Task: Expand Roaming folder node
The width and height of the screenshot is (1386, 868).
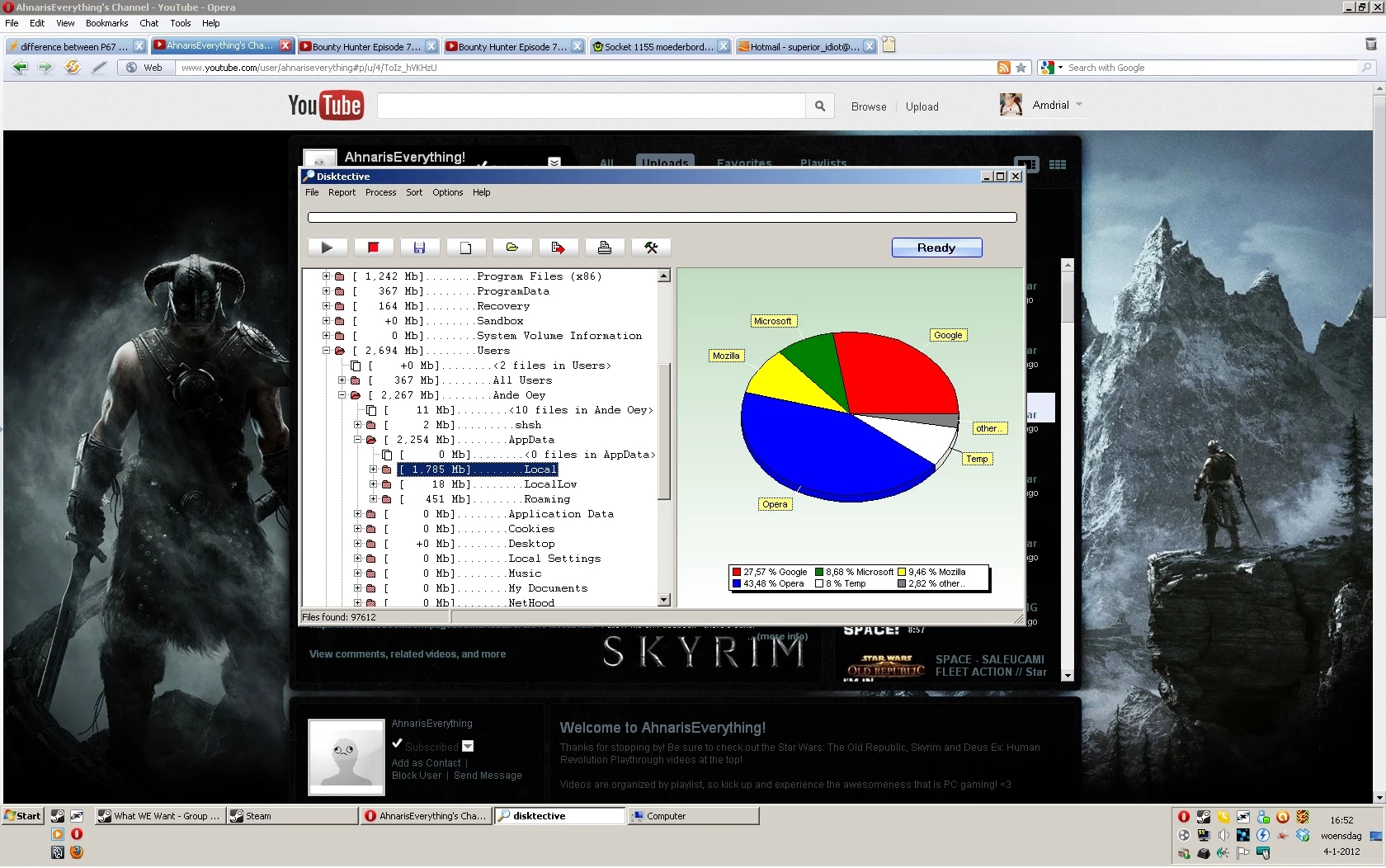Action: coord(373,499)
